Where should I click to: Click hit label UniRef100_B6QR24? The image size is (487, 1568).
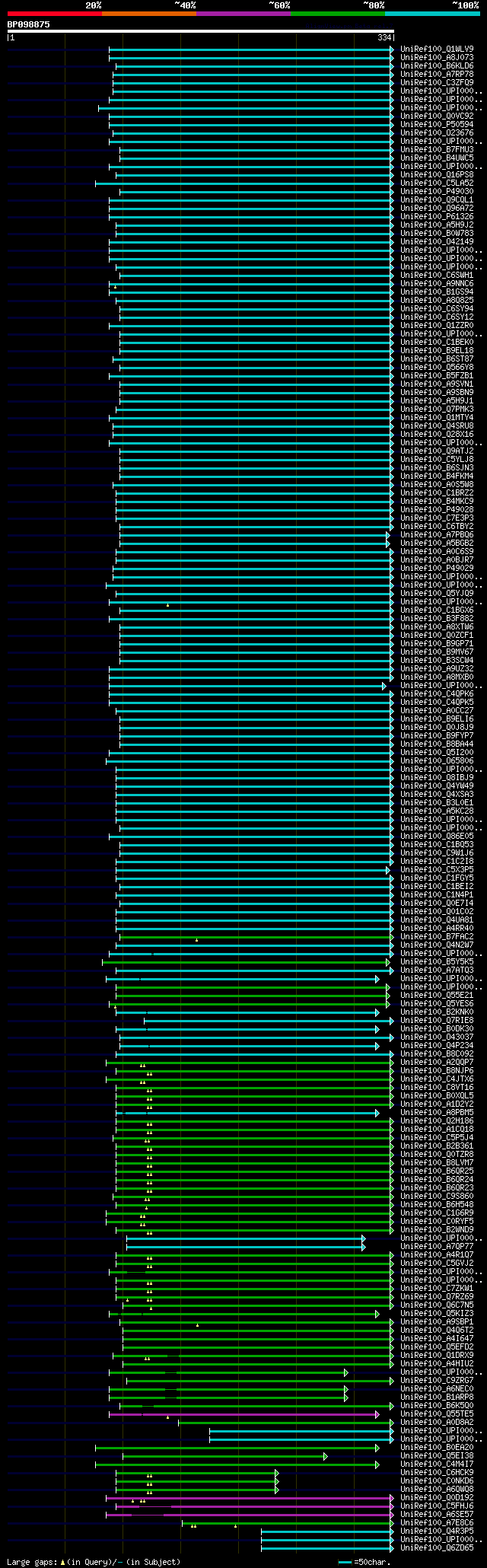coord(437,1179)
